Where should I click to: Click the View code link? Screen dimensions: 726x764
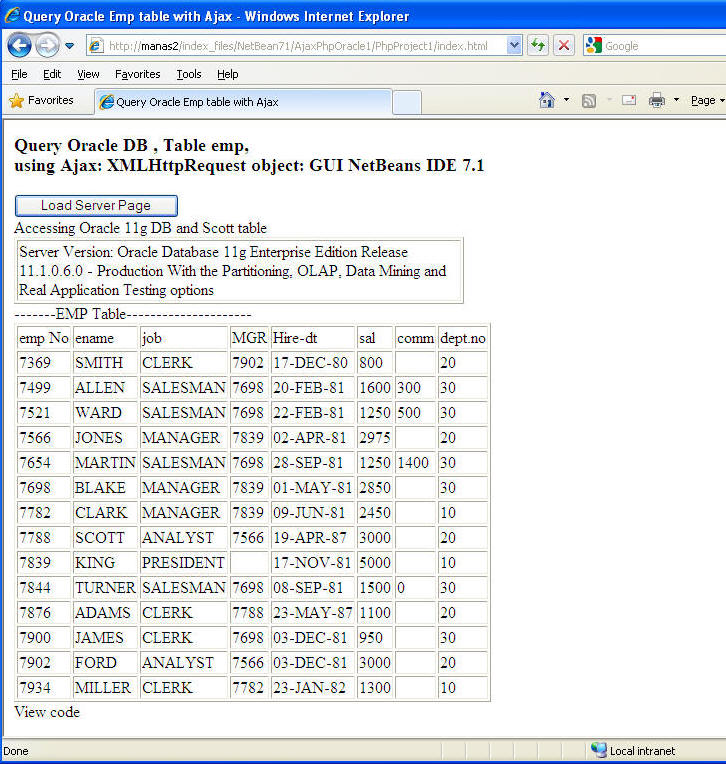coord(47,712)
